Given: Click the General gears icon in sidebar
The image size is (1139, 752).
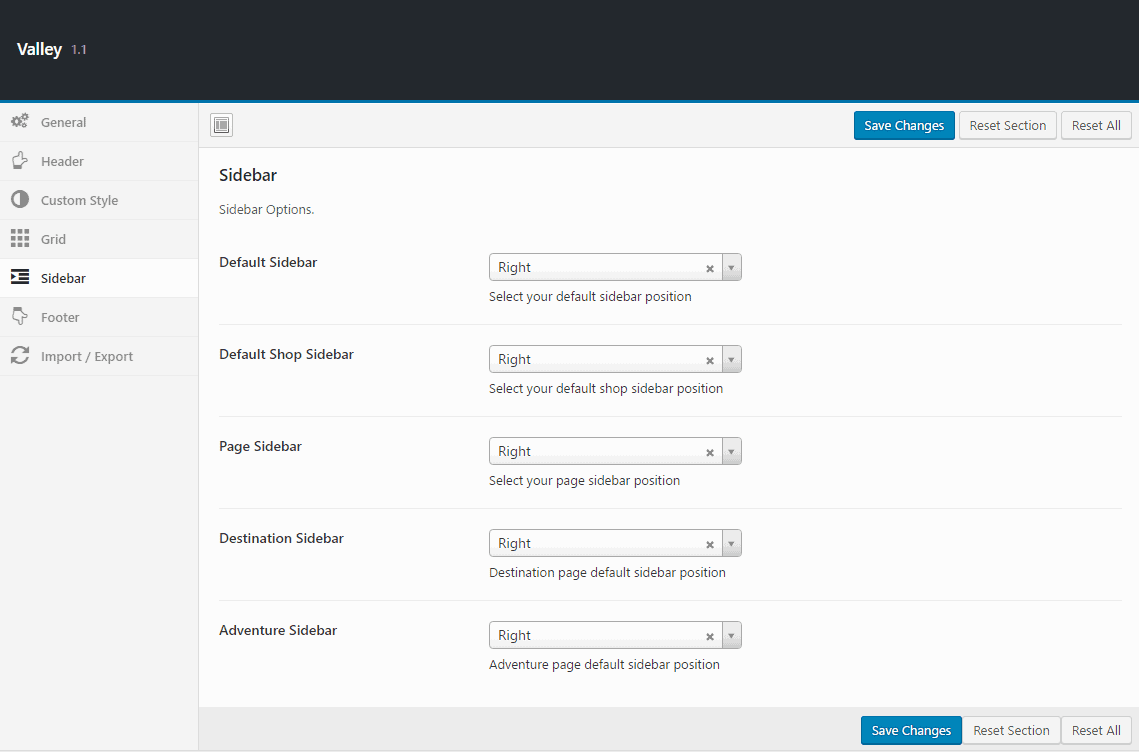Looking at the screenshot, I should (20, 122).
